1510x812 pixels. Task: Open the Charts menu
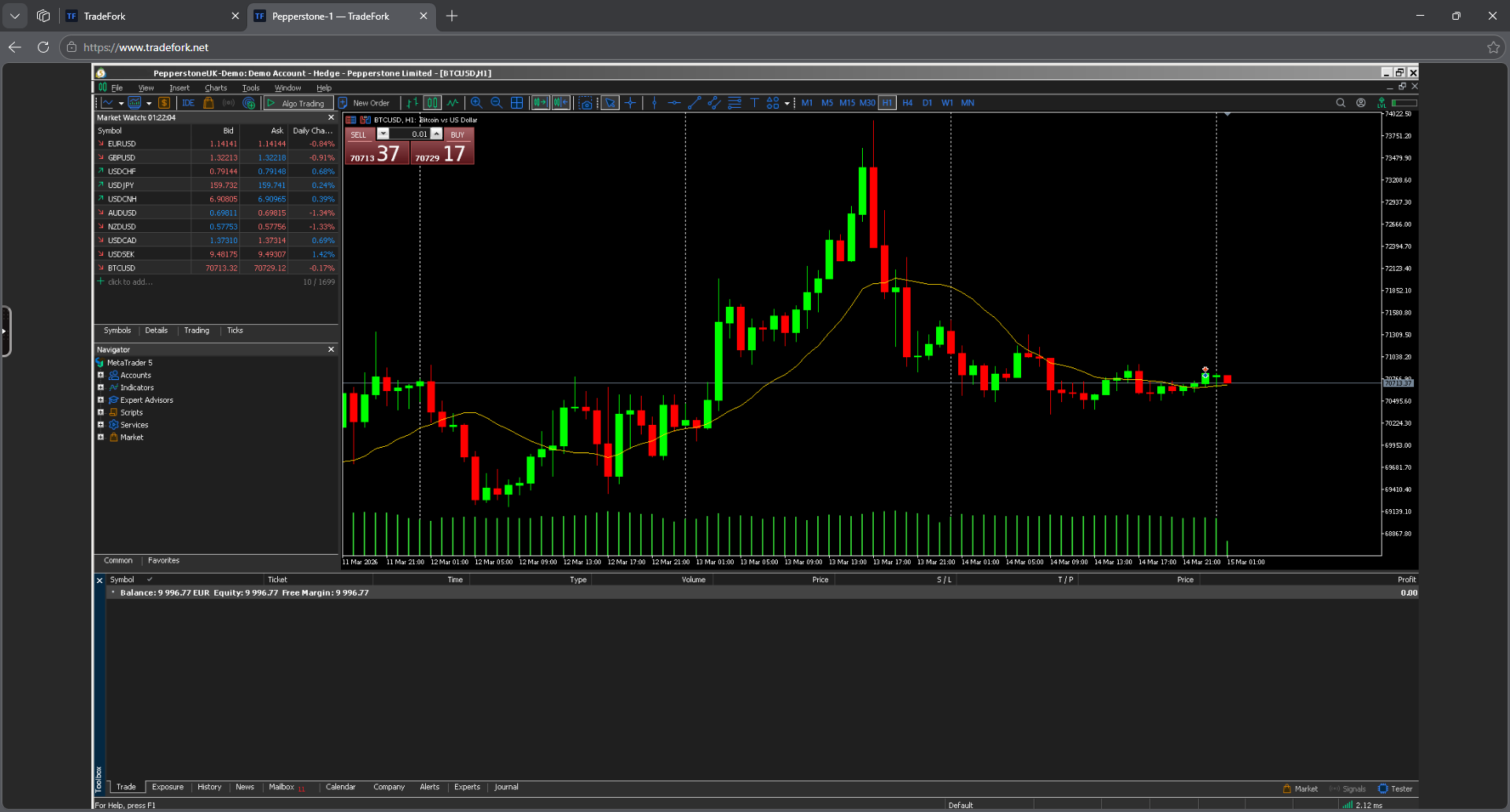pyautogui.click(x=216, y=88)
